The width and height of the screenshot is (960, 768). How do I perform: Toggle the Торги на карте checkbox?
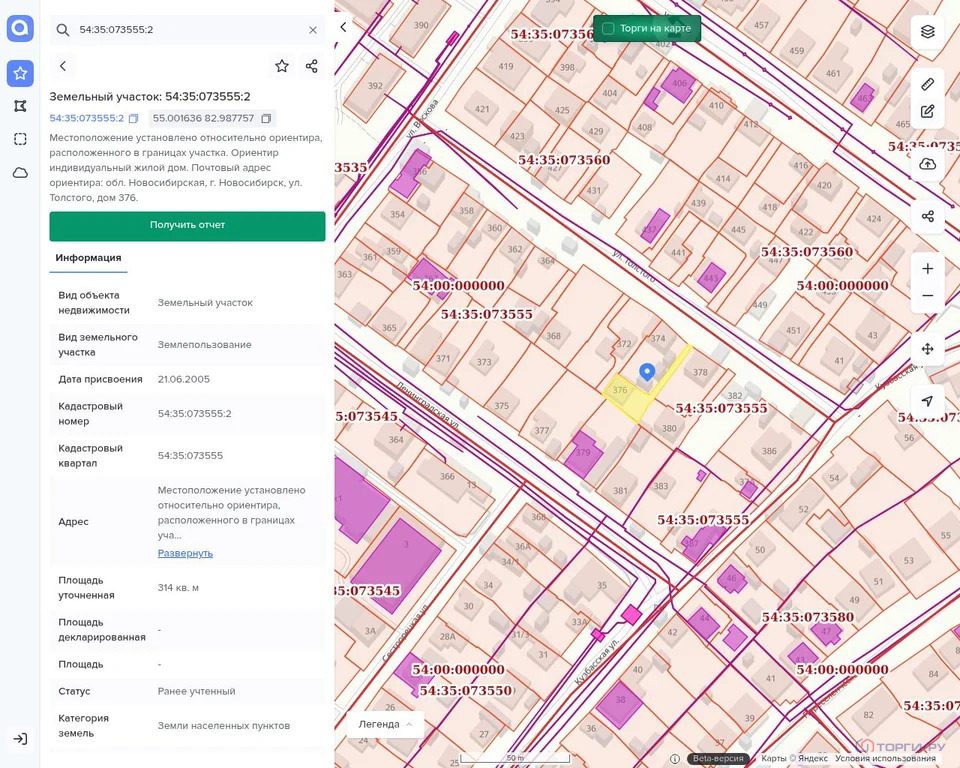click(x=607, y=28)
